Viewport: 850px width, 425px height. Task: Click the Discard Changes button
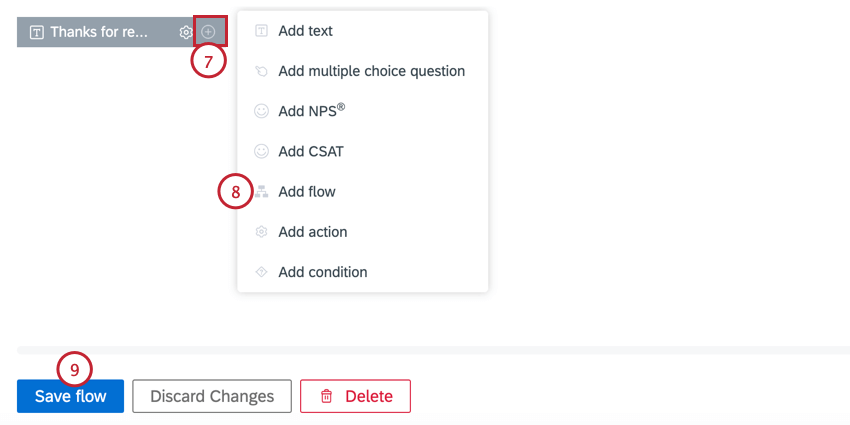click(212, 396)
